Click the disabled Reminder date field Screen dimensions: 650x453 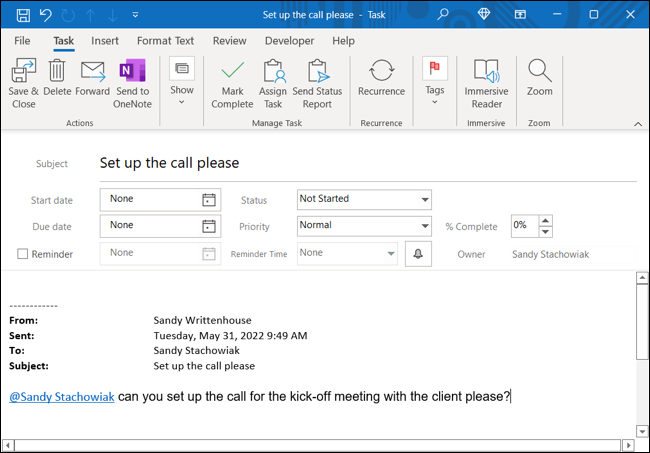pyautogui.click(x=160, y=253)
